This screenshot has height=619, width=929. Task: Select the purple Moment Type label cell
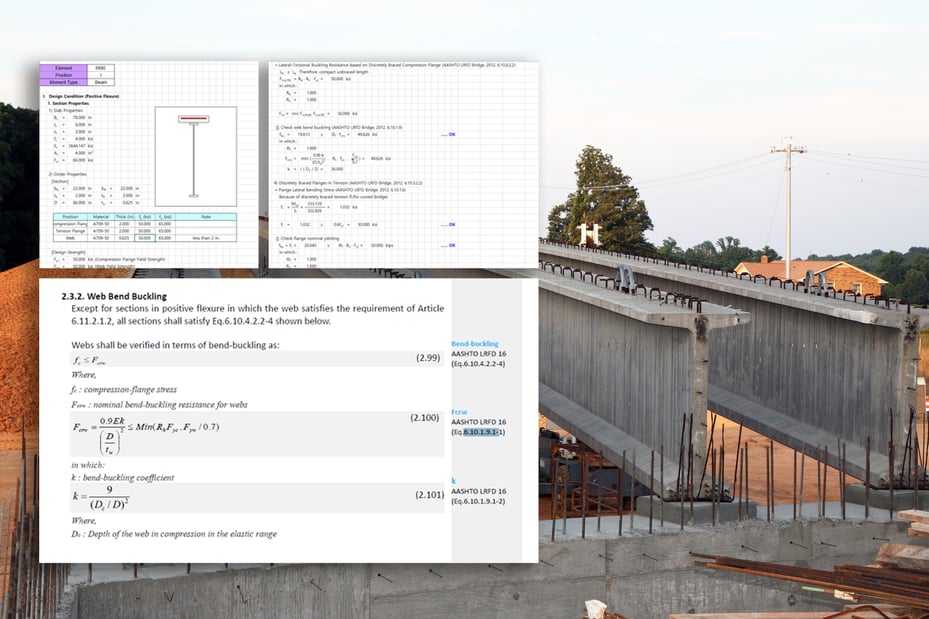click(63, 82)
